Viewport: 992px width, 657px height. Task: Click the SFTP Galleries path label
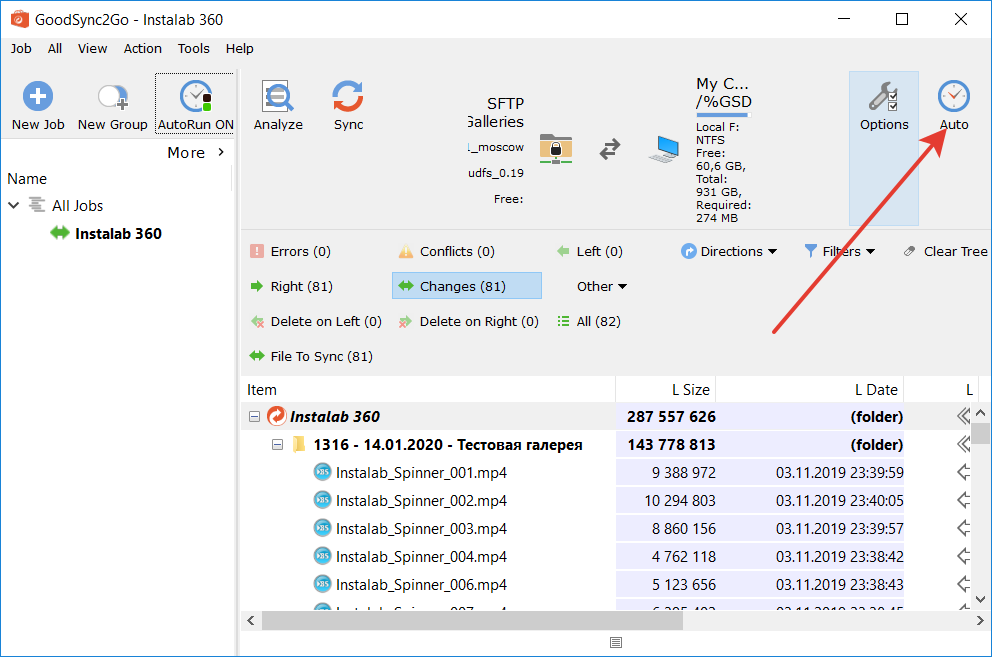(496, 113)
